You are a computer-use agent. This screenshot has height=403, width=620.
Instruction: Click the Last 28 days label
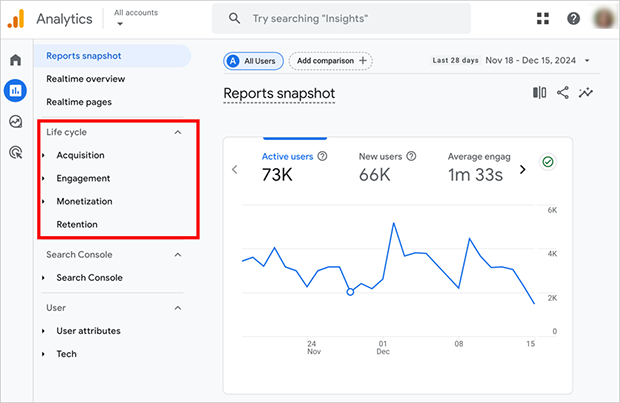coord(455,61)
